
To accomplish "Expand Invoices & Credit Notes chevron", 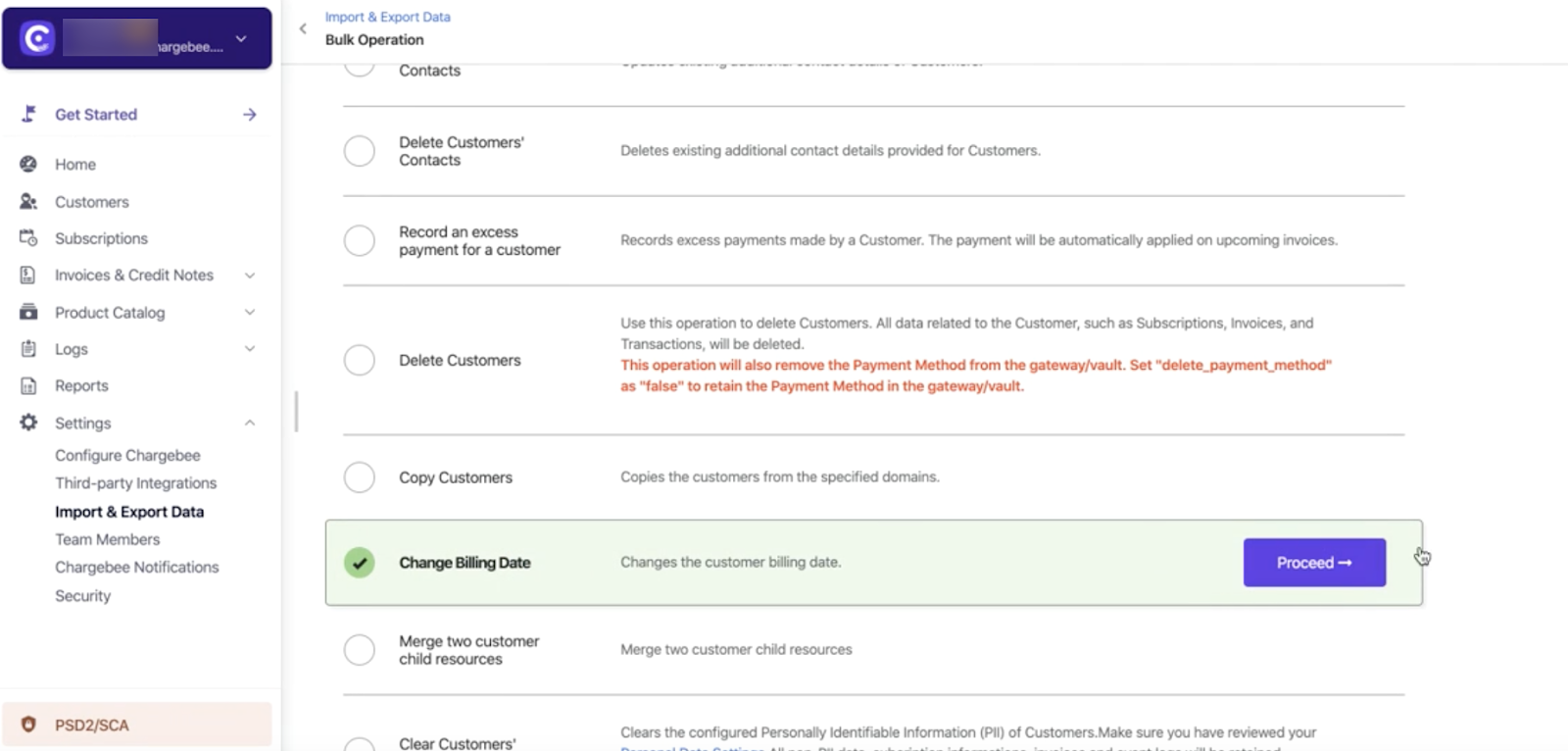I will click(250, 275).
